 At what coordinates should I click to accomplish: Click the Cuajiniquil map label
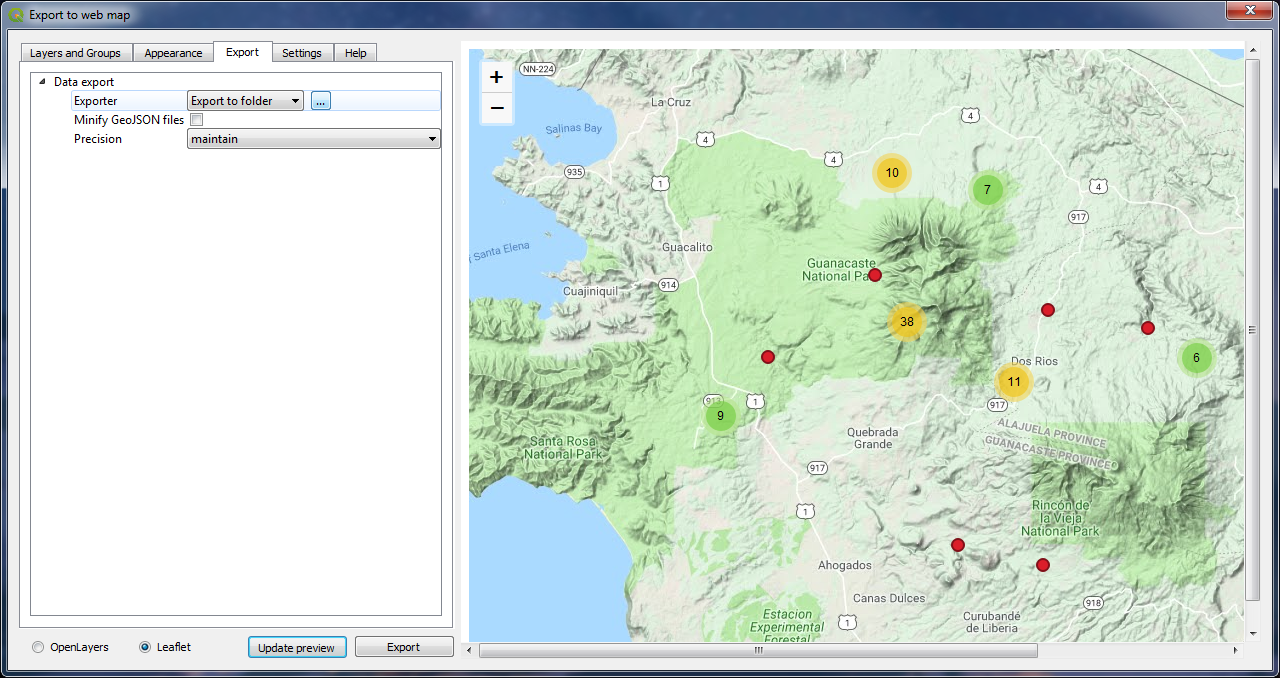point(590,291)
